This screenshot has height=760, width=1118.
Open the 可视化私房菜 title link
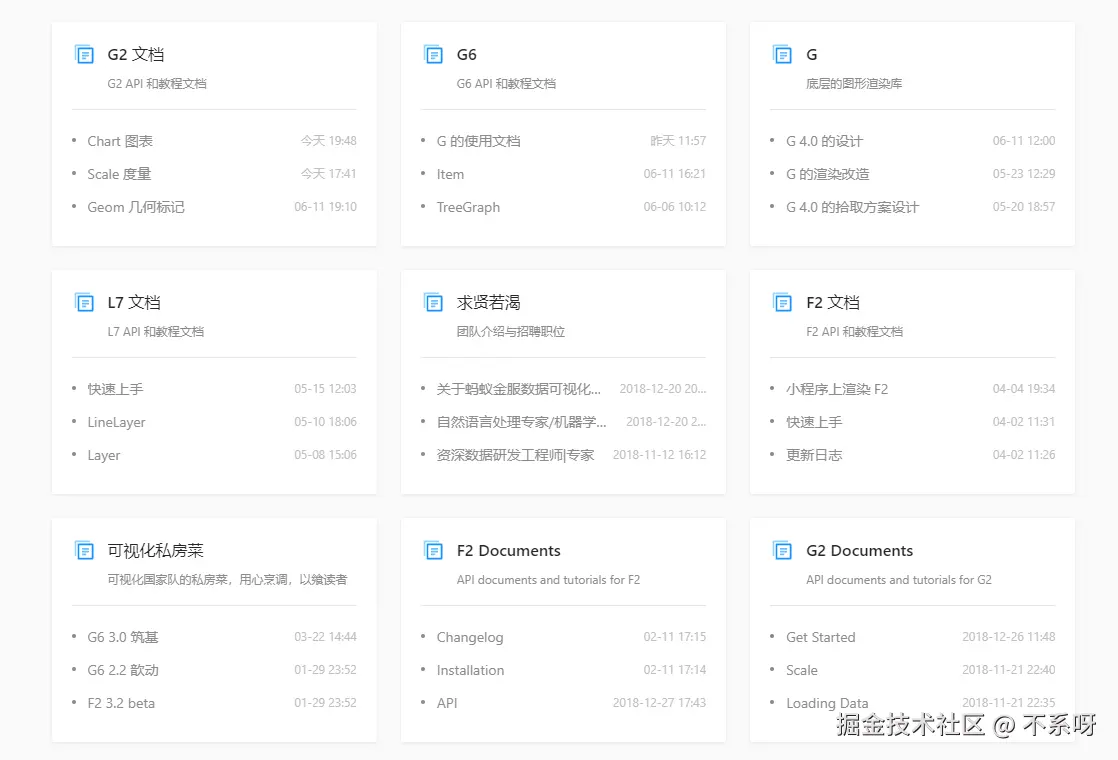click(155, 550)
